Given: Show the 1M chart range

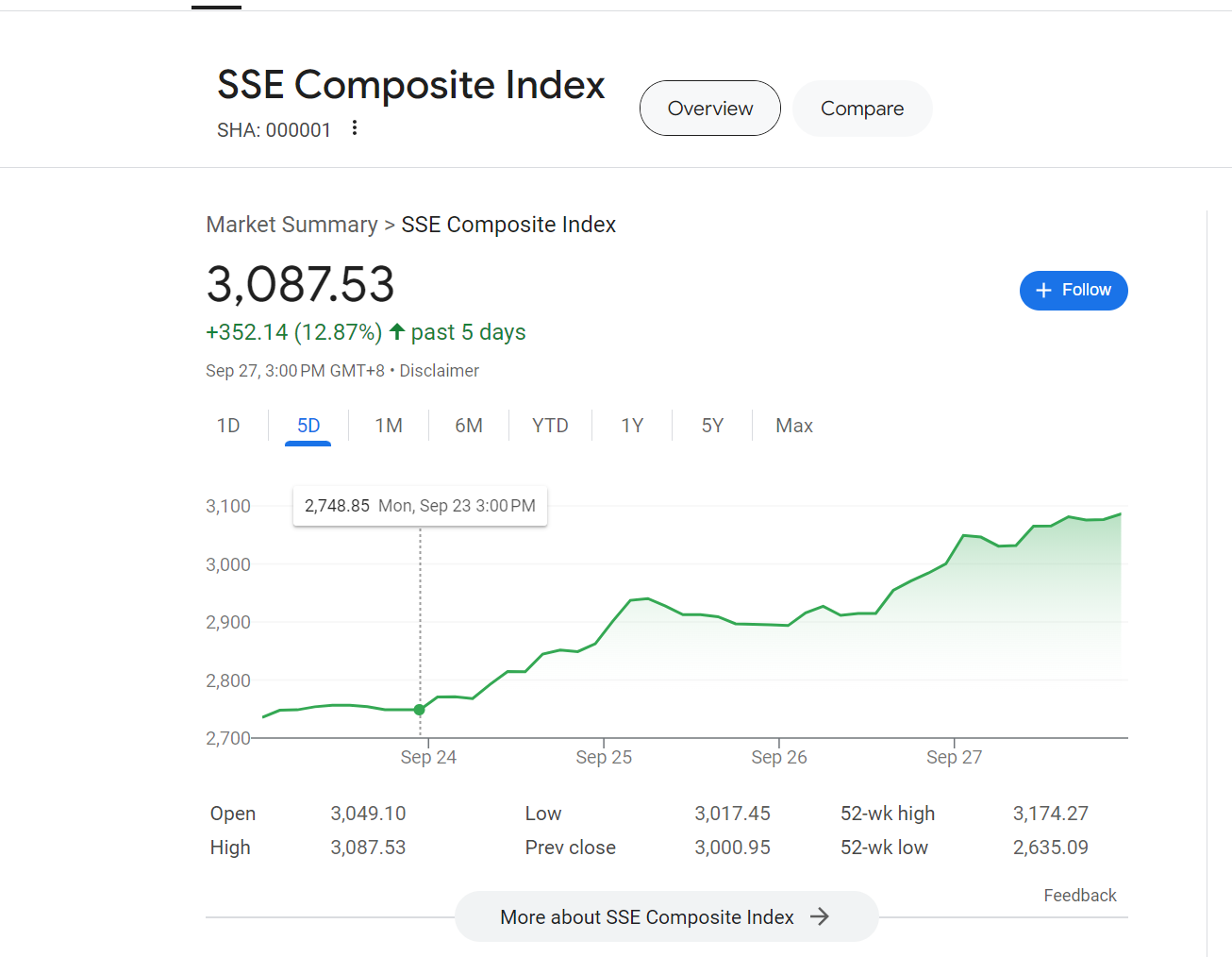Looking at the screenshot, I should (389, 426).
